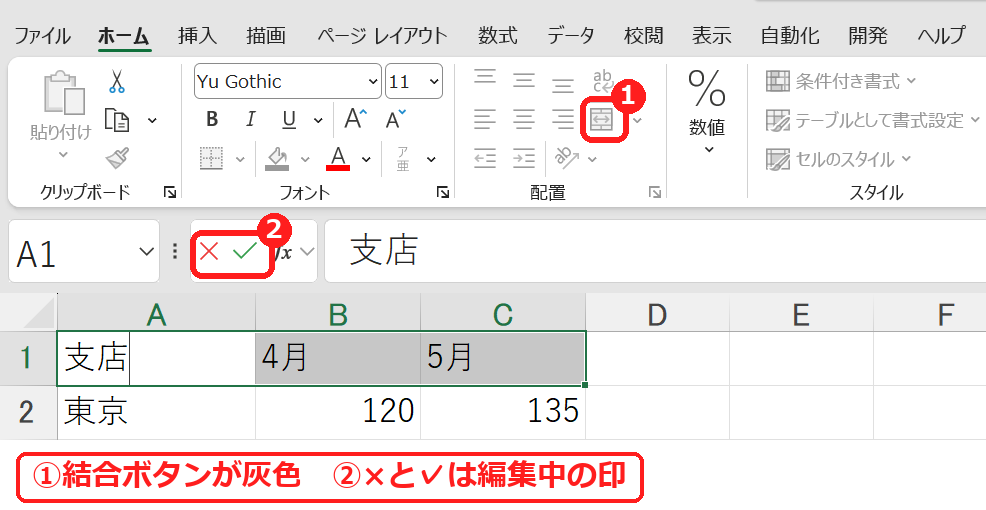Cancel the edit with red X

tap(209, 252)
